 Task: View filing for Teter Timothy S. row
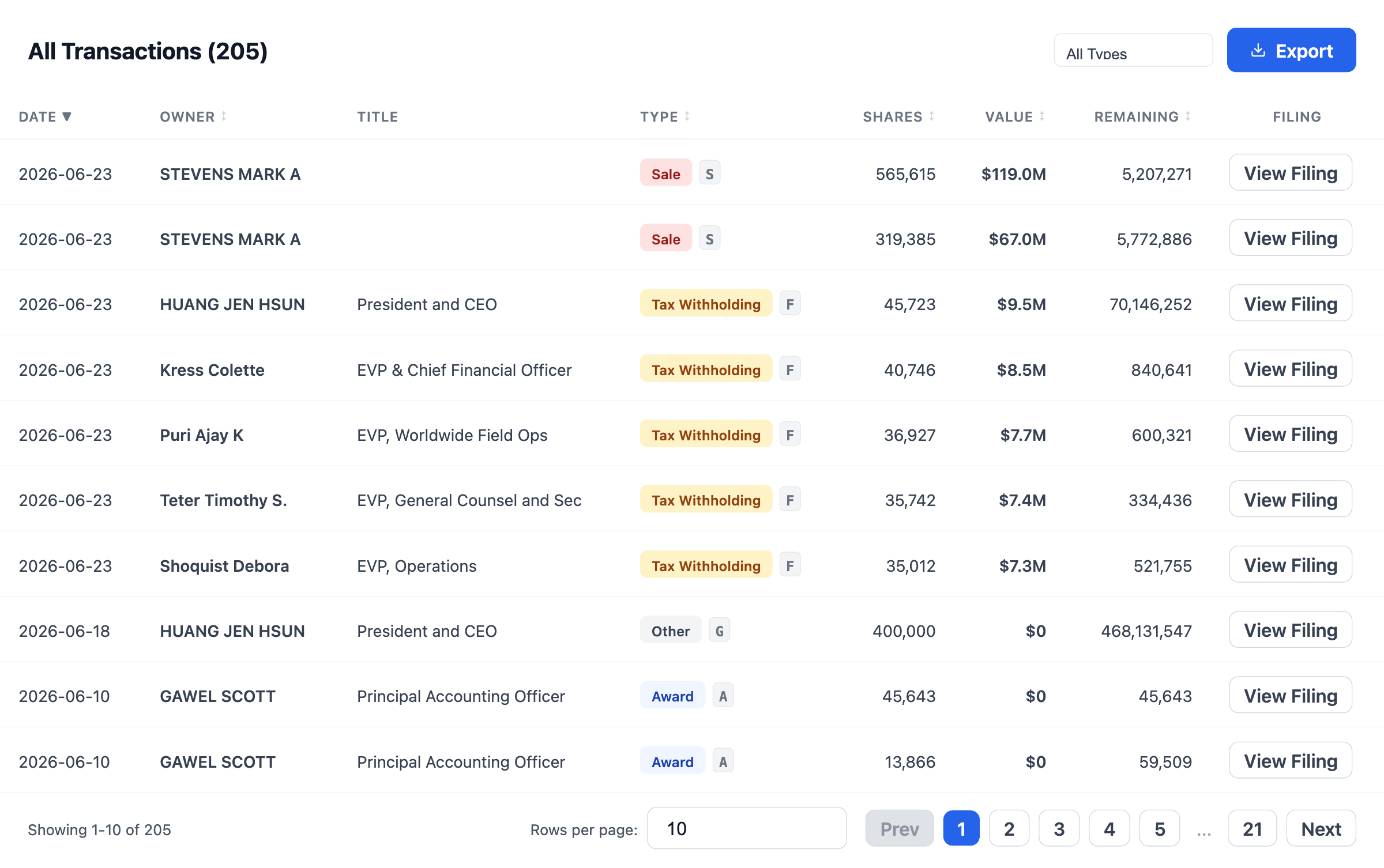point(1291,499)
